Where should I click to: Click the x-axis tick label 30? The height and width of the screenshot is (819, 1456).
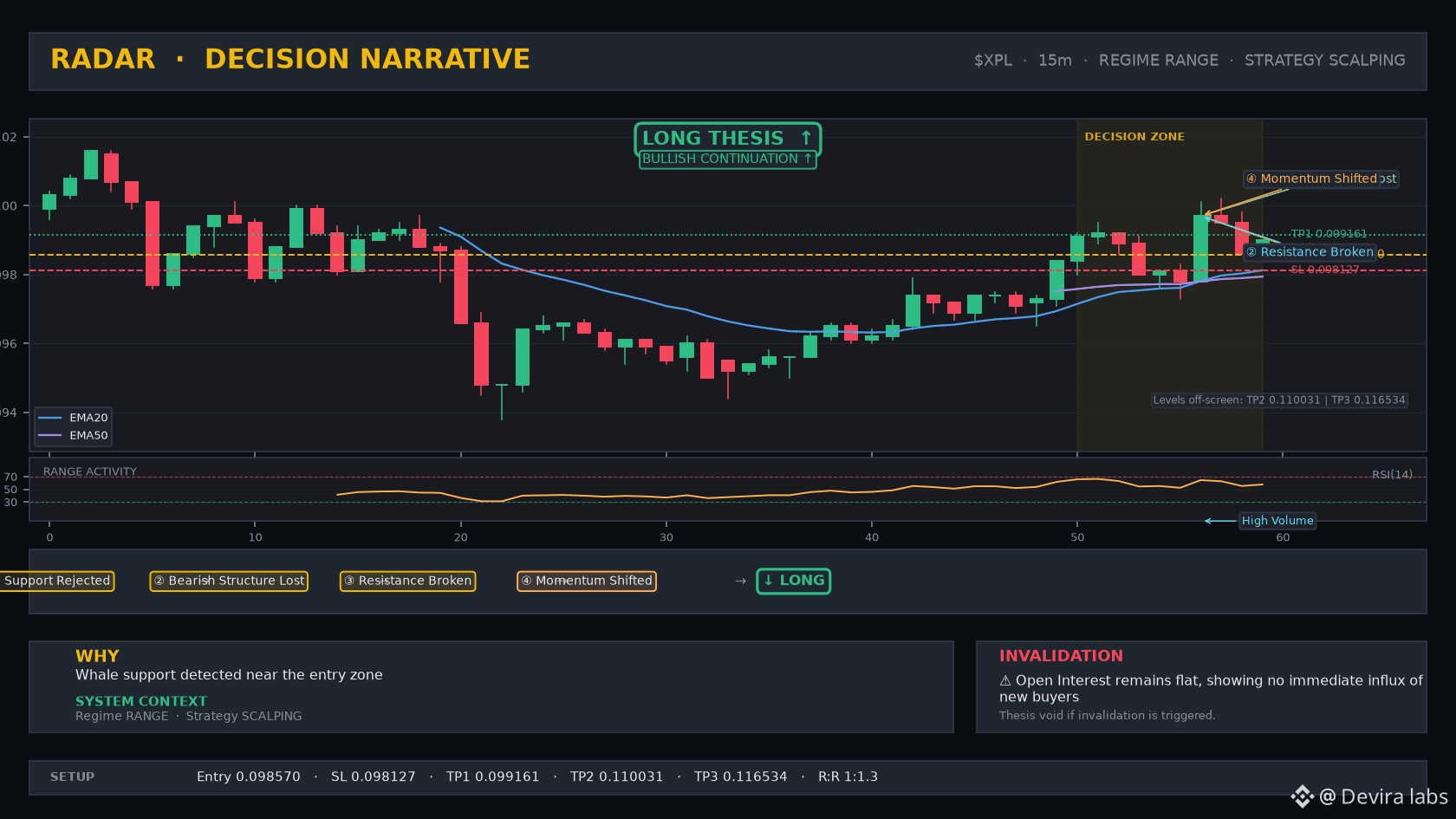[x=666, y=537]
